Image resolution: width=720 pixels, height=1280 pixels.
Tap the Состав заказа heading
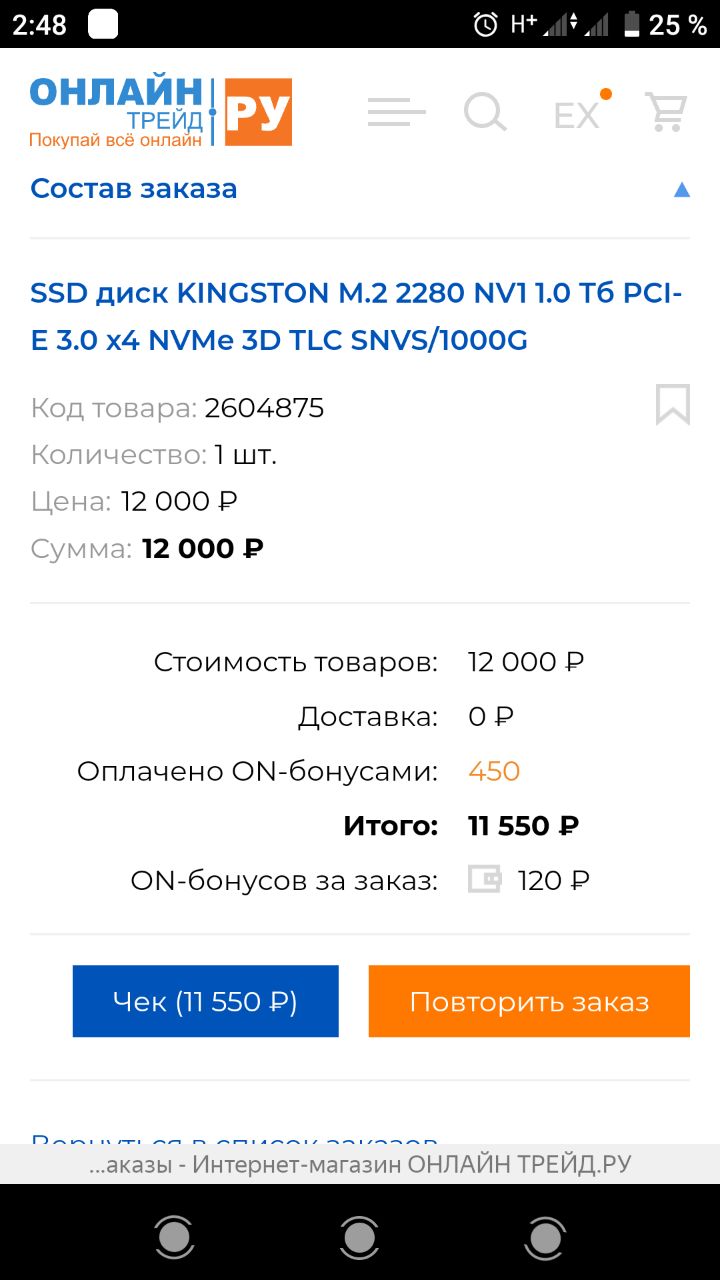coord(134,189)
